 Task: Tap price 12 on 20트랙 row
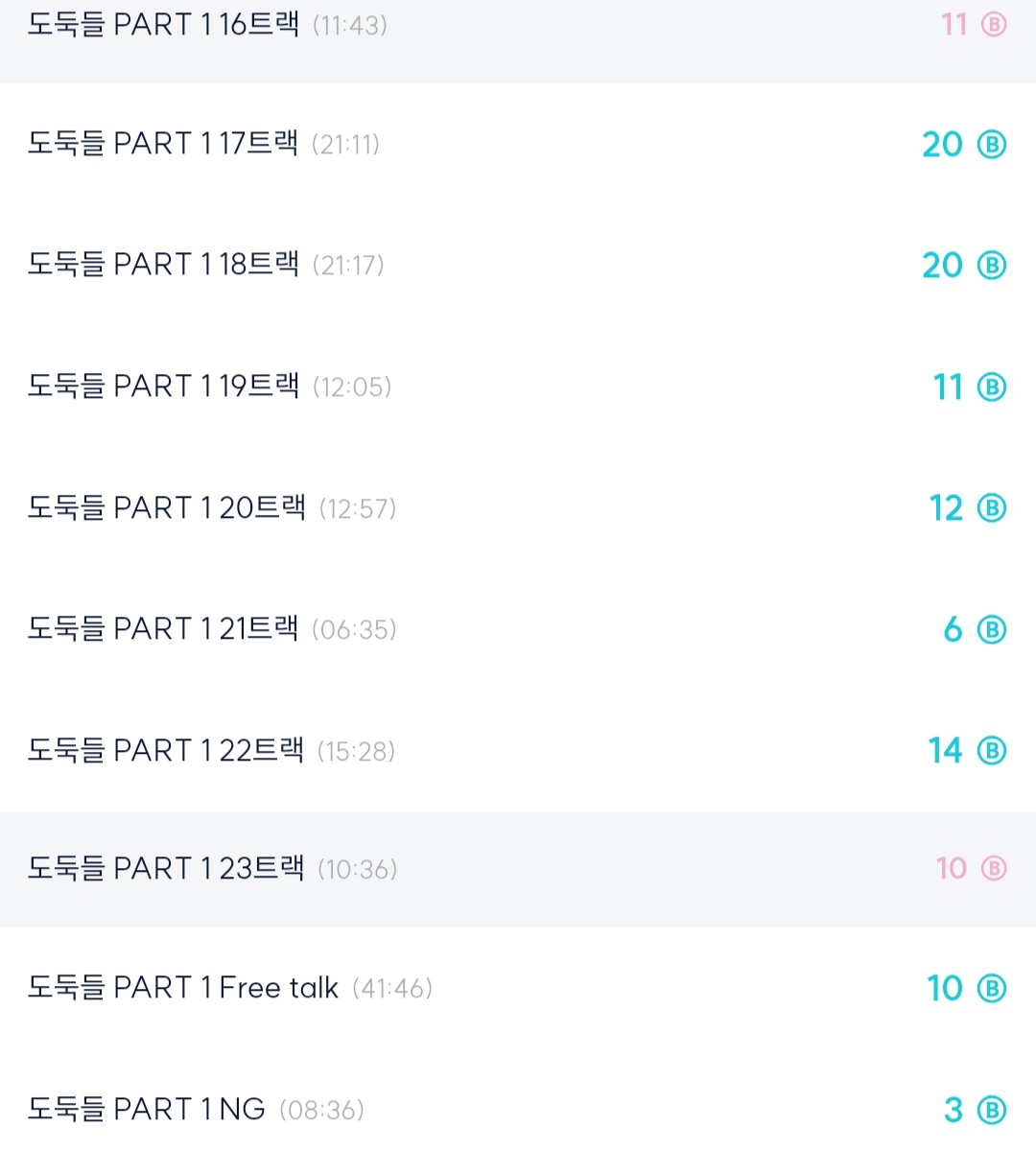coord(946,508)
